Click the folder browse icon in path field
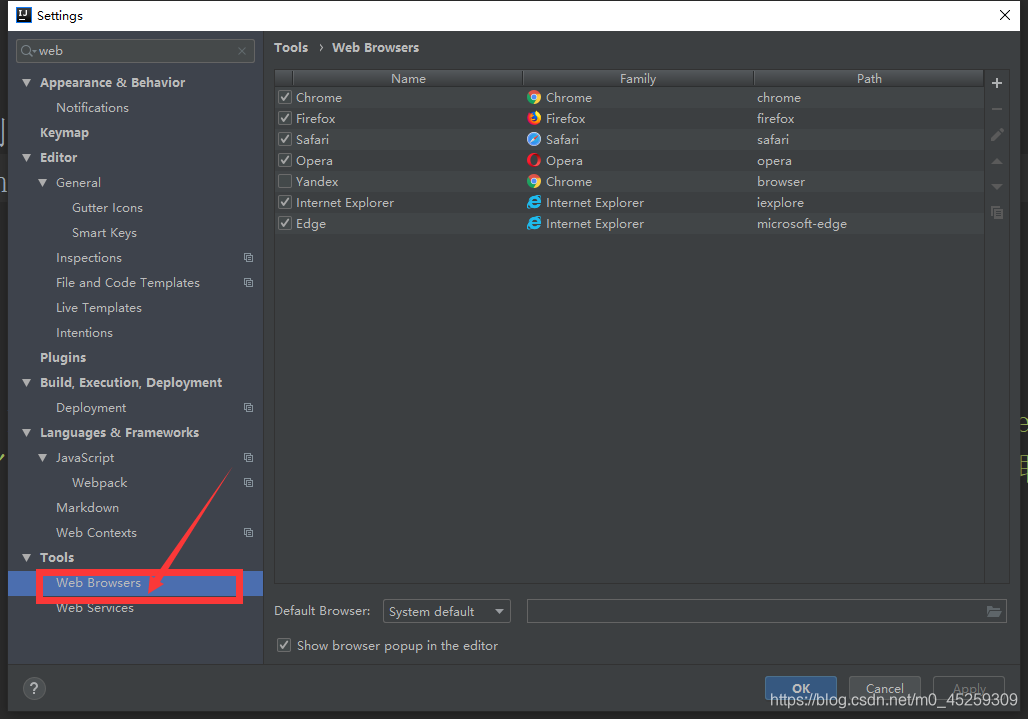 994,612
